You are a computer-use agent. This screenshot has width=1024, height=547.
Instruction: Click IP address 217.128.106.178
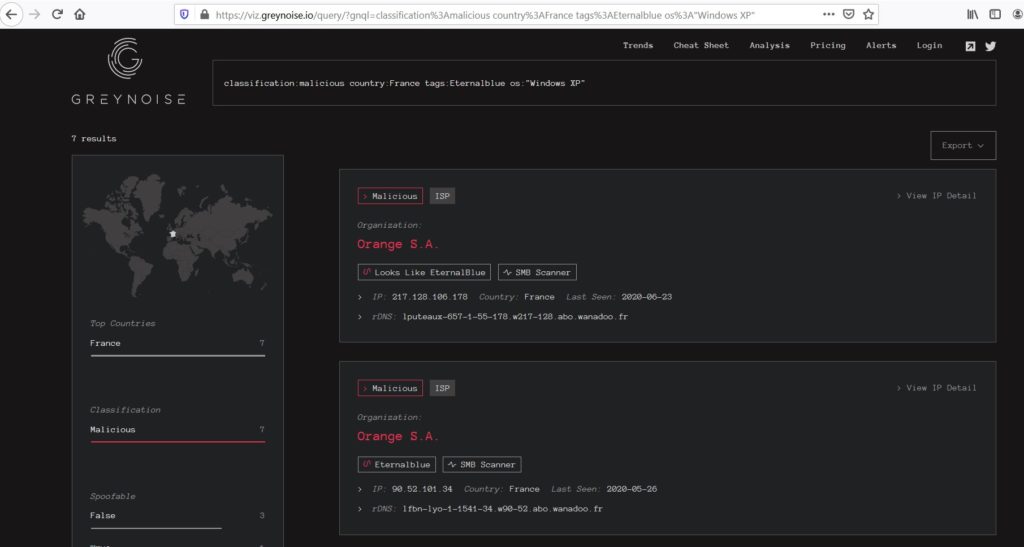coord(430,297)
